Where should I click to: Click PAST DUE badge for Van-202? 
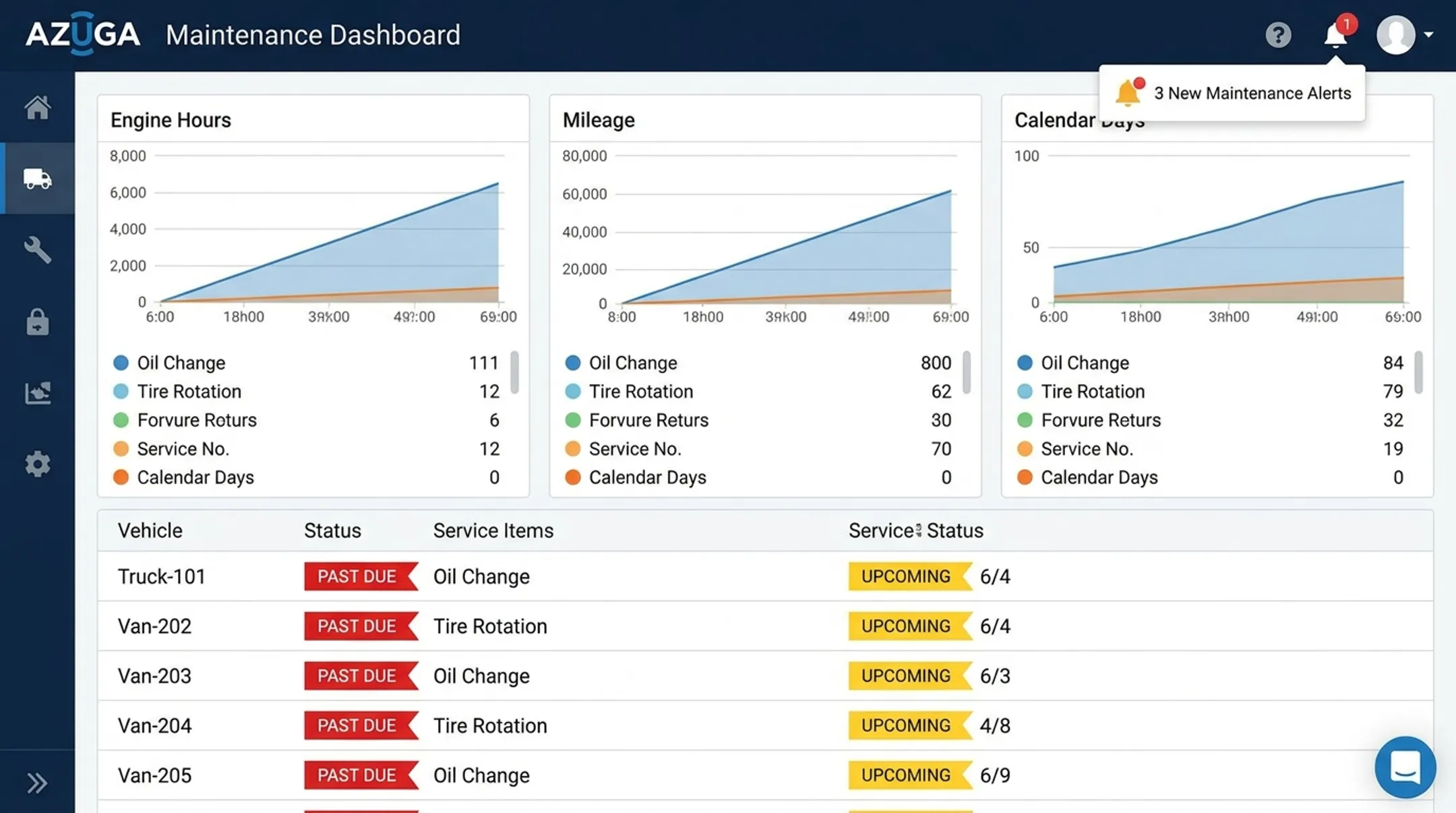coord(361,626)
